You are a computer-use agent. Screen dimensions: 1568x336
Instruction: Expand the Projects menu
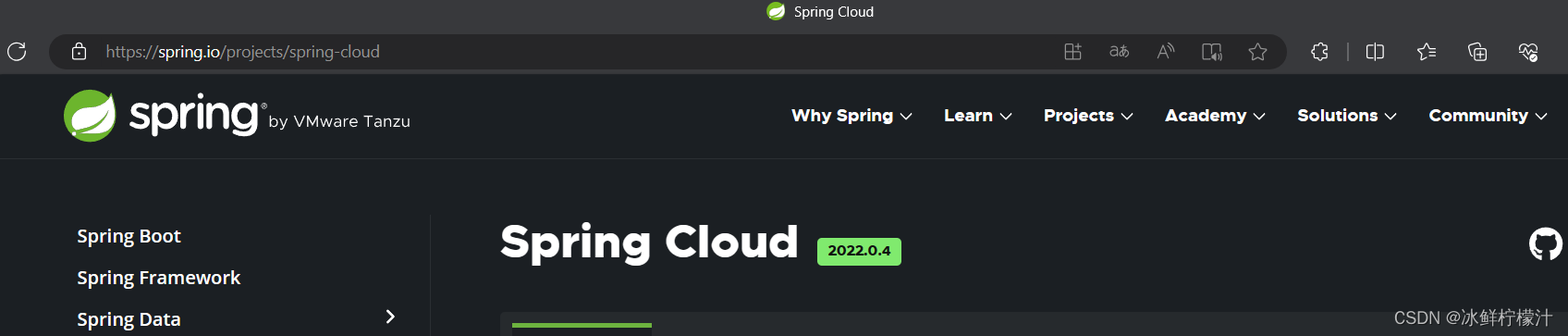point(1088,116)
